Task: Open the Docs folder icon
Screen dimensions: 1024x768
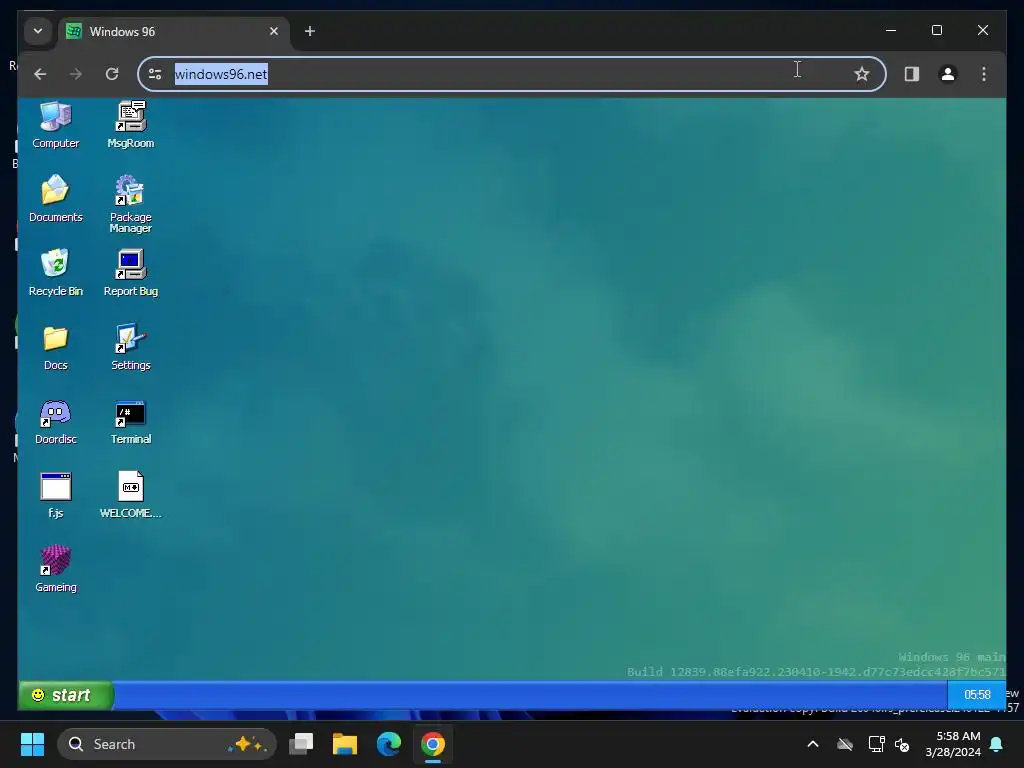Action: (x=56, y=347)
